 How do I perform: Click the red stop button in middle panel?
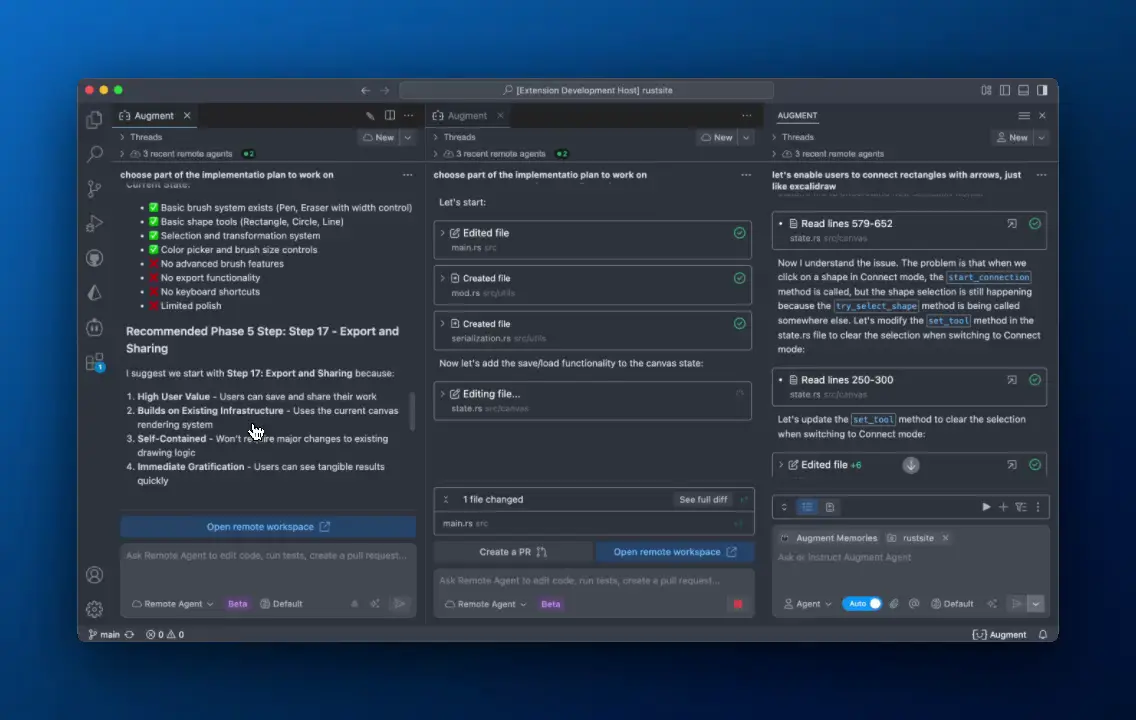point(738,604)
